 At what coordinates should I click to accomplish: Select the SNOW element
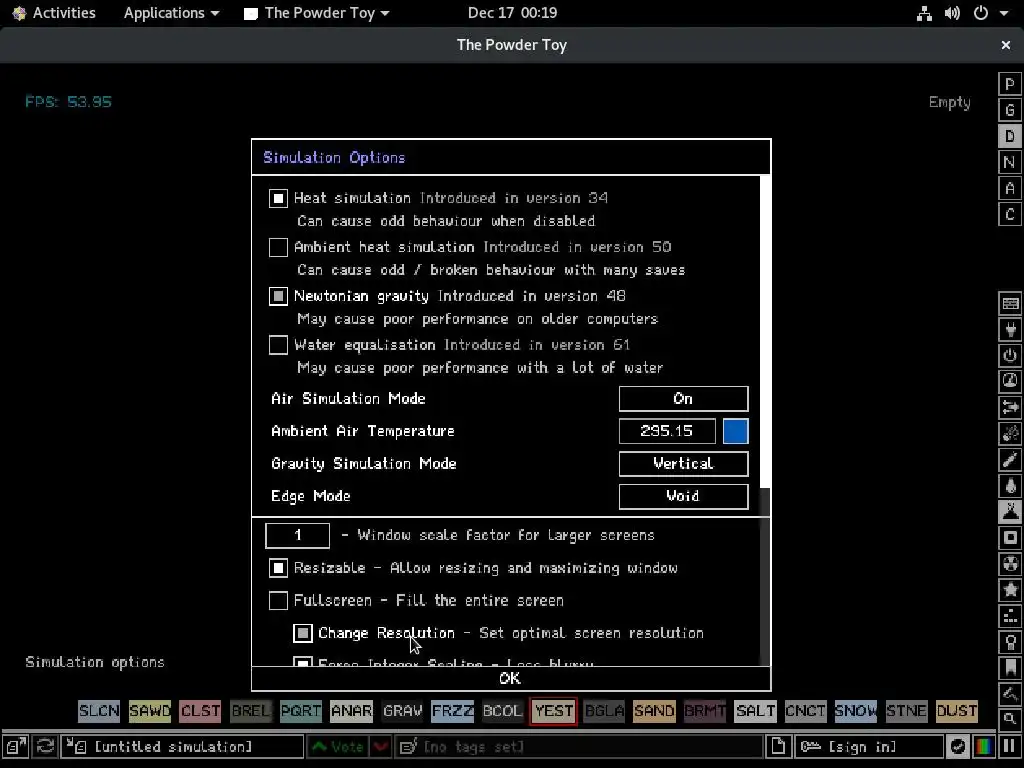tap(856, 711)
